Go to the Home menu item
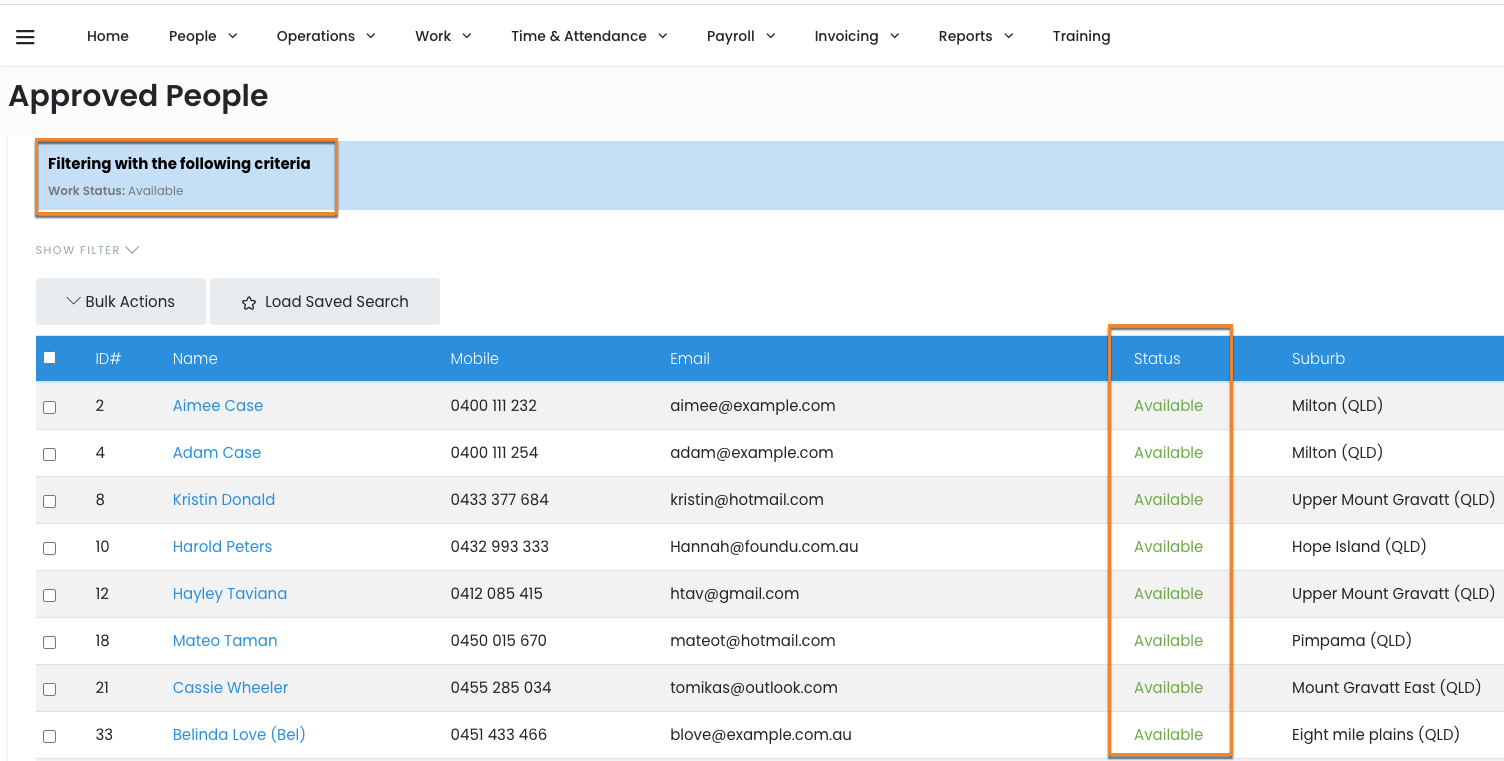This screenshot has width=1504, height=761. [108, 36]
